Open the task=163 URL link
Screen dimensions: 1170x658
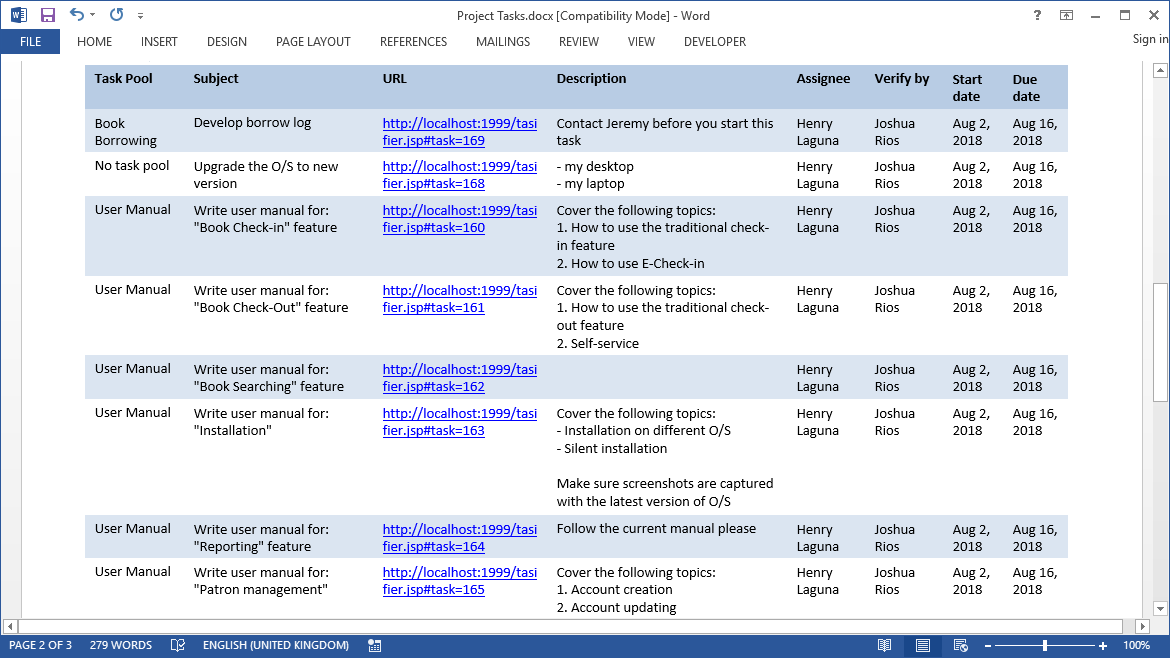tap(459, 422)
